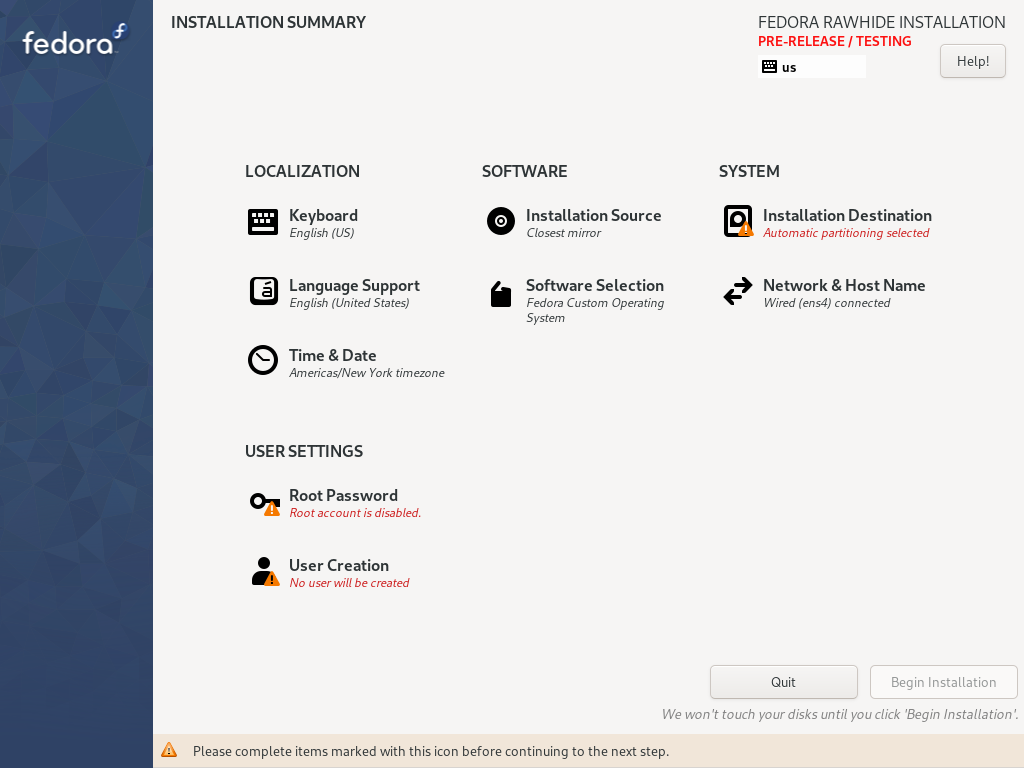Click 'Automatic partitioning selected' status text

tap(846, 233)
